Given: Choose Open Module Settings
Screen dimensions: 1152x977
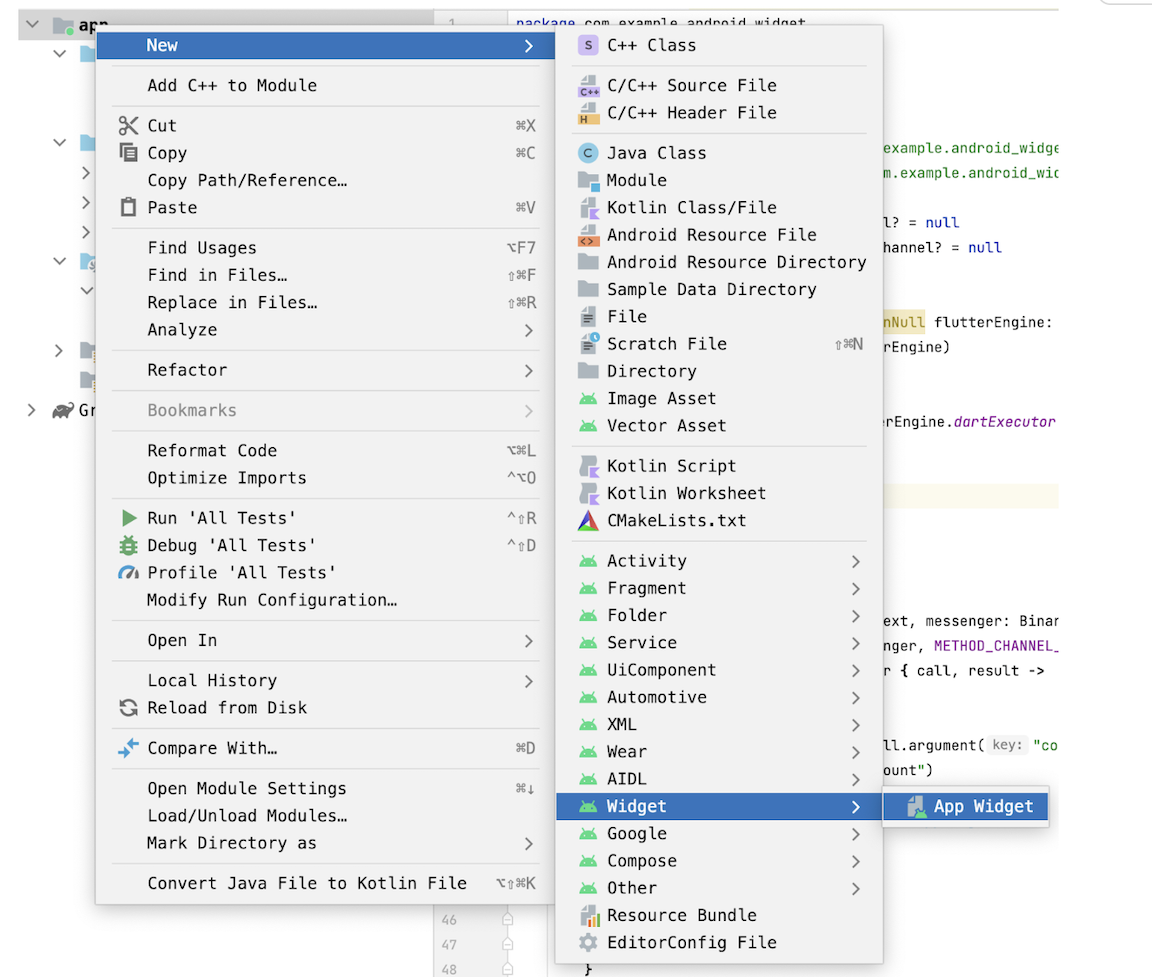Looking at the screenshot, I should click(246, 789).
